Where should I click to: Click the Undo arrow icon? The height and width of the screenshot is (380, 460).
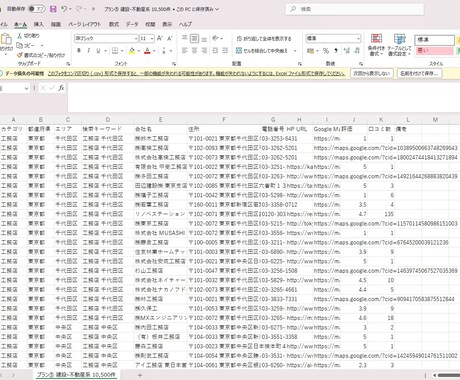(x=64, y=9)
